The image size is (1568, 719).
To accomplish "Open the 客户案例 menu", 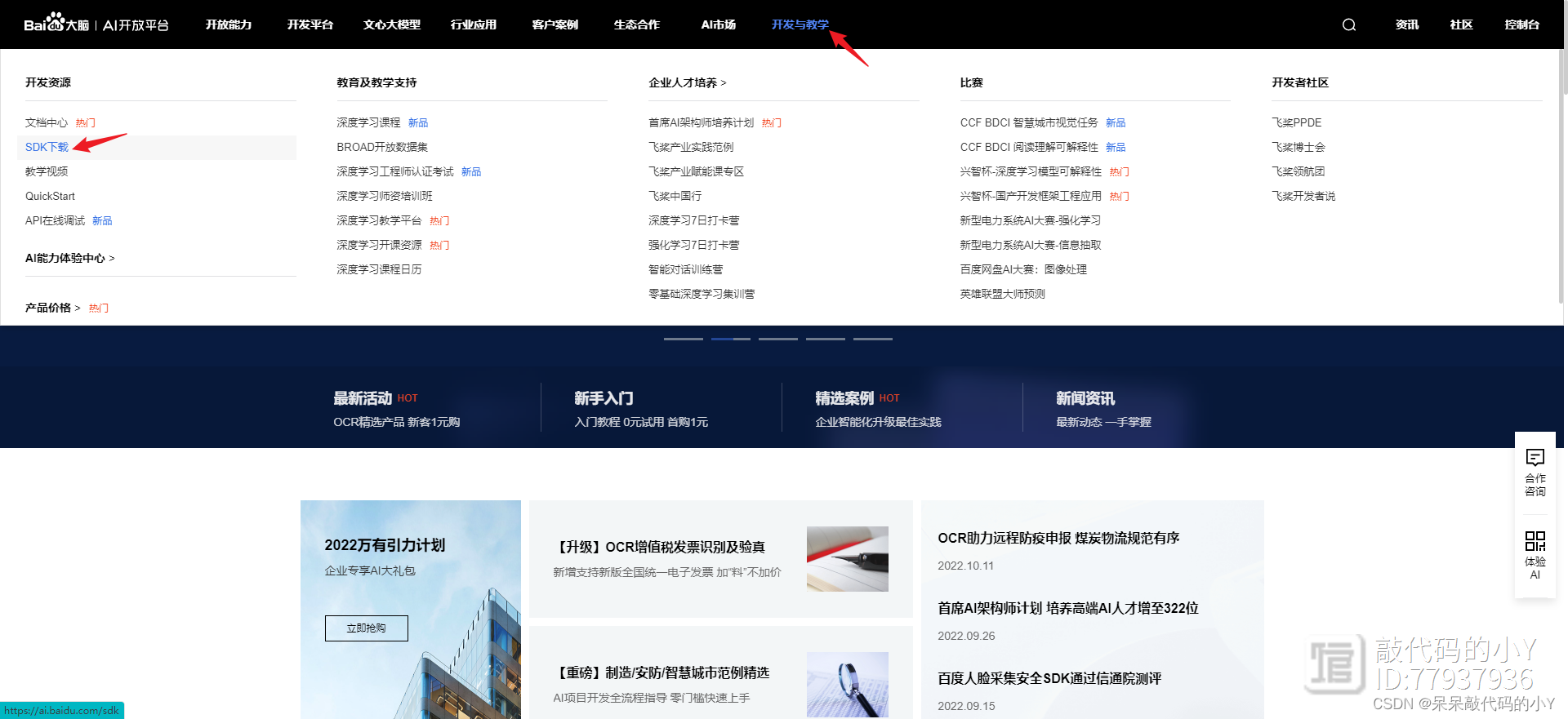I will [555, 24].
